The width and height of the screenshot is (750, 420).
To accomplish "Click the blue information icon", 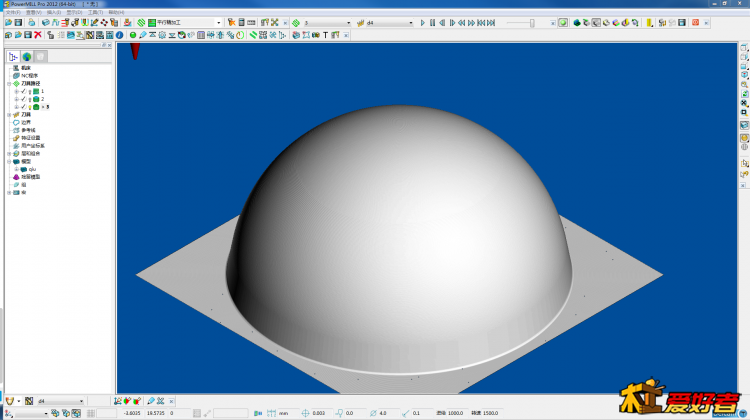I will tap(120, 35).
